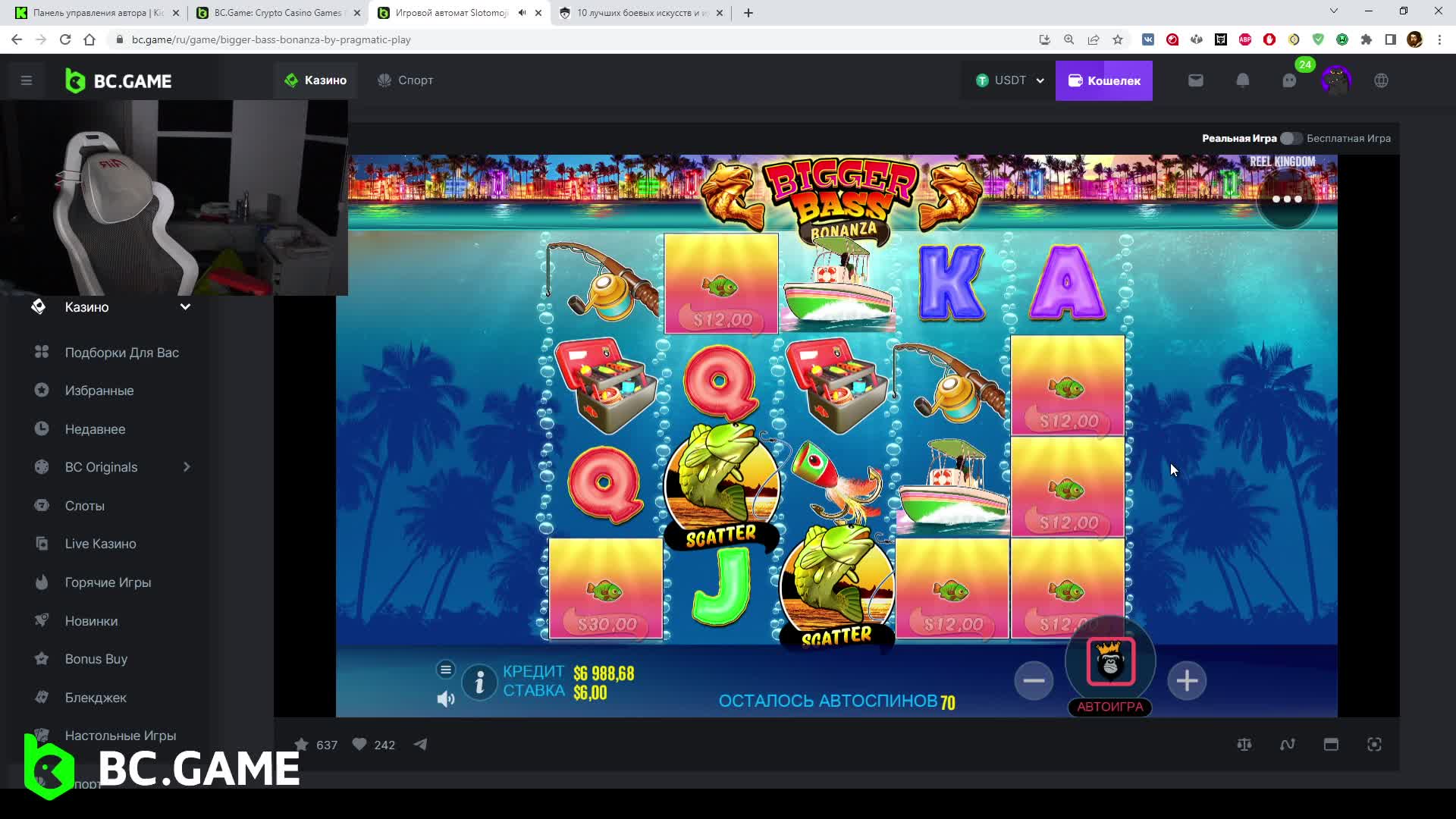The height and width of the screenshot is (819, 1456).
Task: Like the game with heart icon
Action: coord(359,745)
